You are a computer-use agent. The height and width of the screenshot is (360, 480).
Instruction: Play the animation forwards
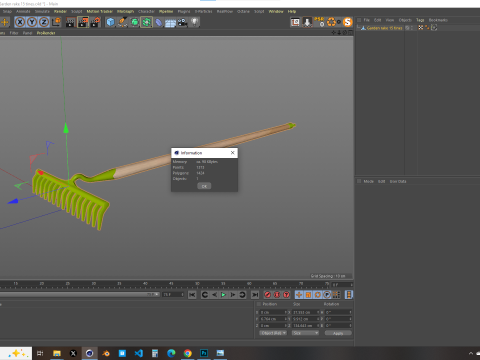click(x=223, y=295)
